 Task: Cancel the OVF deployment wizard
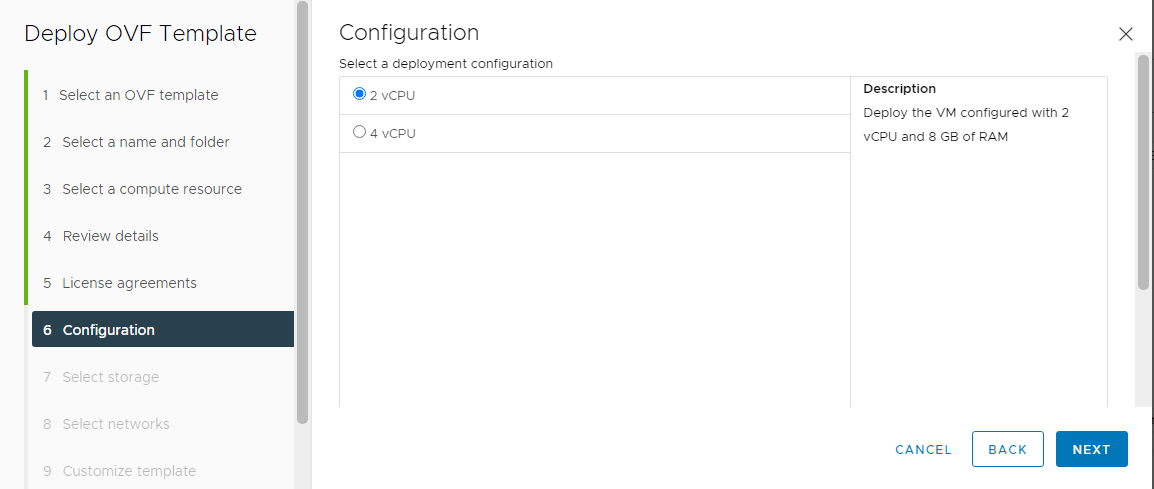click(x=924, y=450)
